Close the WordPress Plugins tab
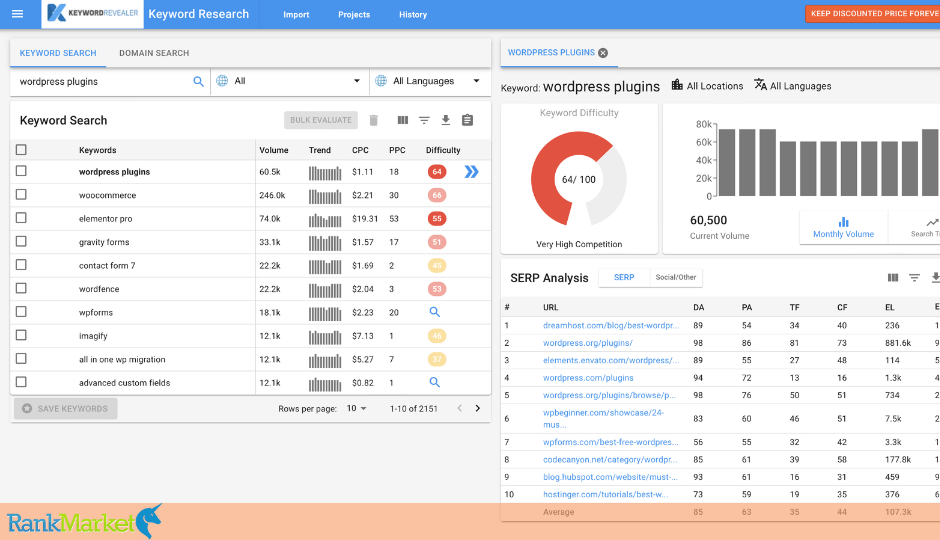940x540 pixels. [x=603, y=53]
